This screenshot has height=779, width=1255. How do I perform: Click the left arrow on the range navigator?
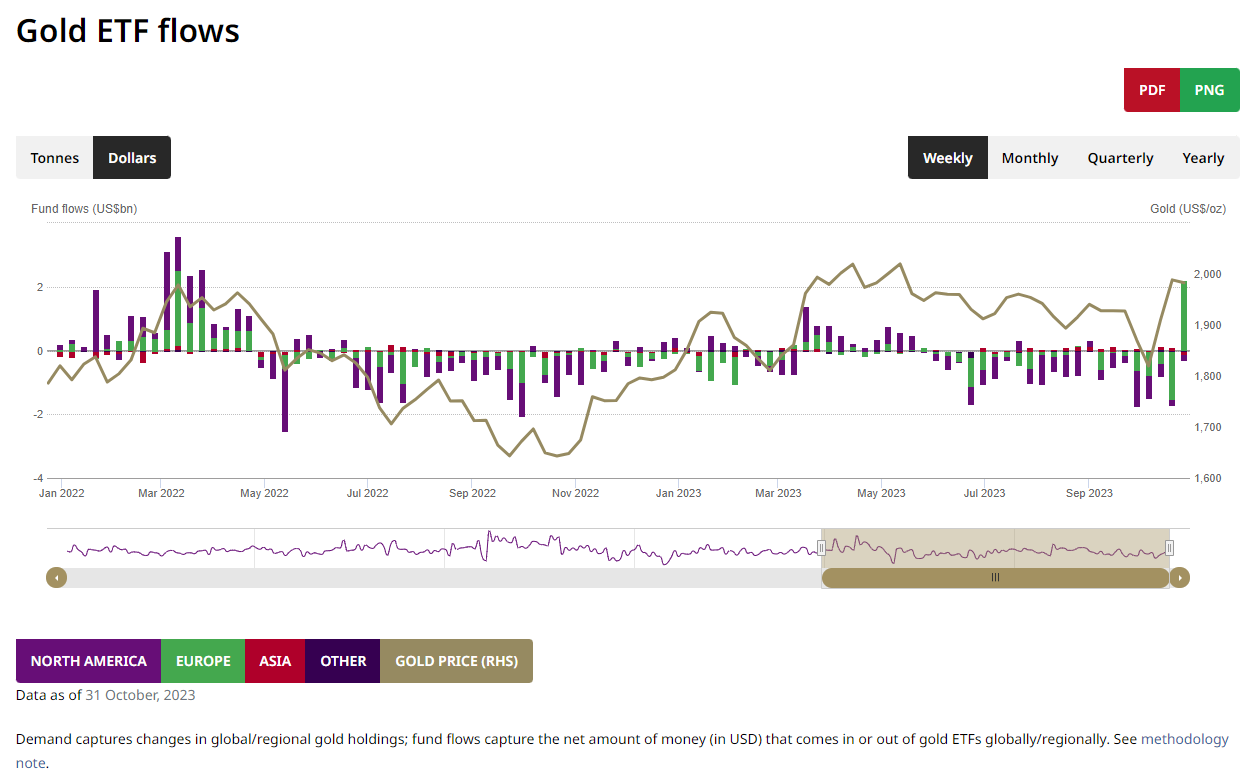point(57,577)
